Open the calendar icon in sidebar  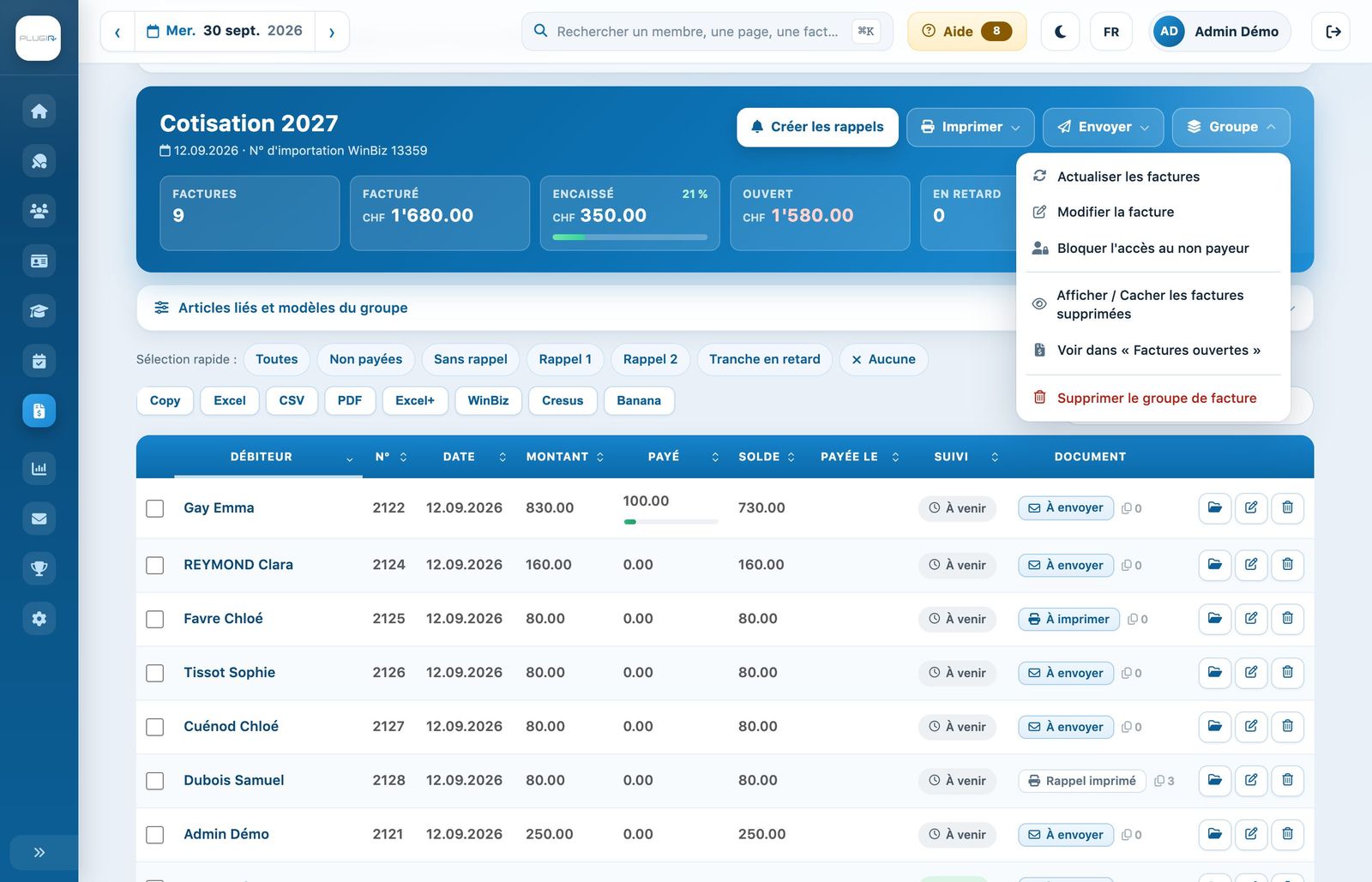(39, 361)
